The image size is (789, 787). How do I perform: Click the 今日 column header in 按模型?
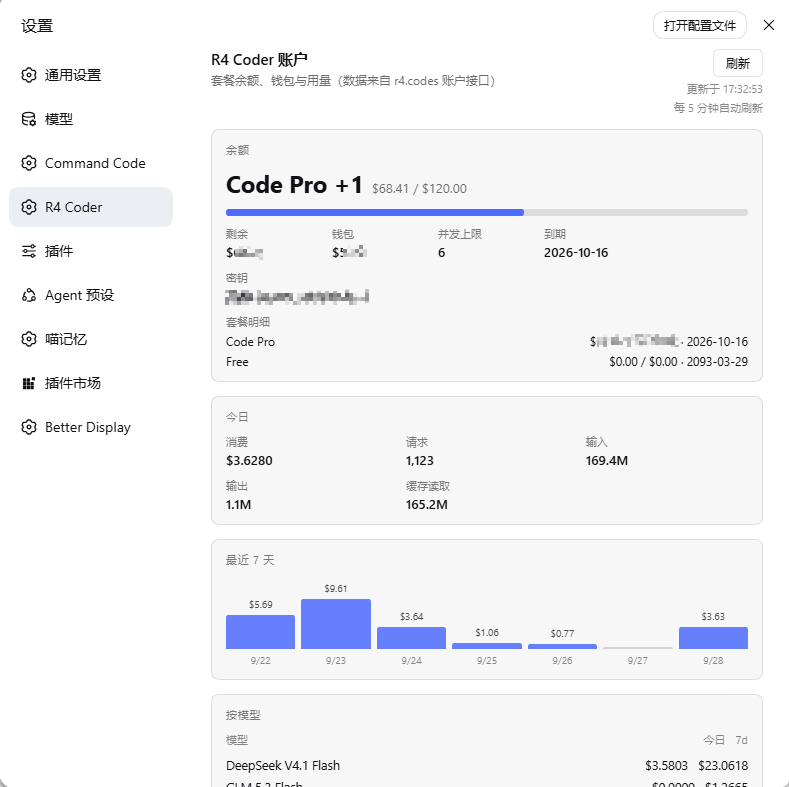click(714, 740)
